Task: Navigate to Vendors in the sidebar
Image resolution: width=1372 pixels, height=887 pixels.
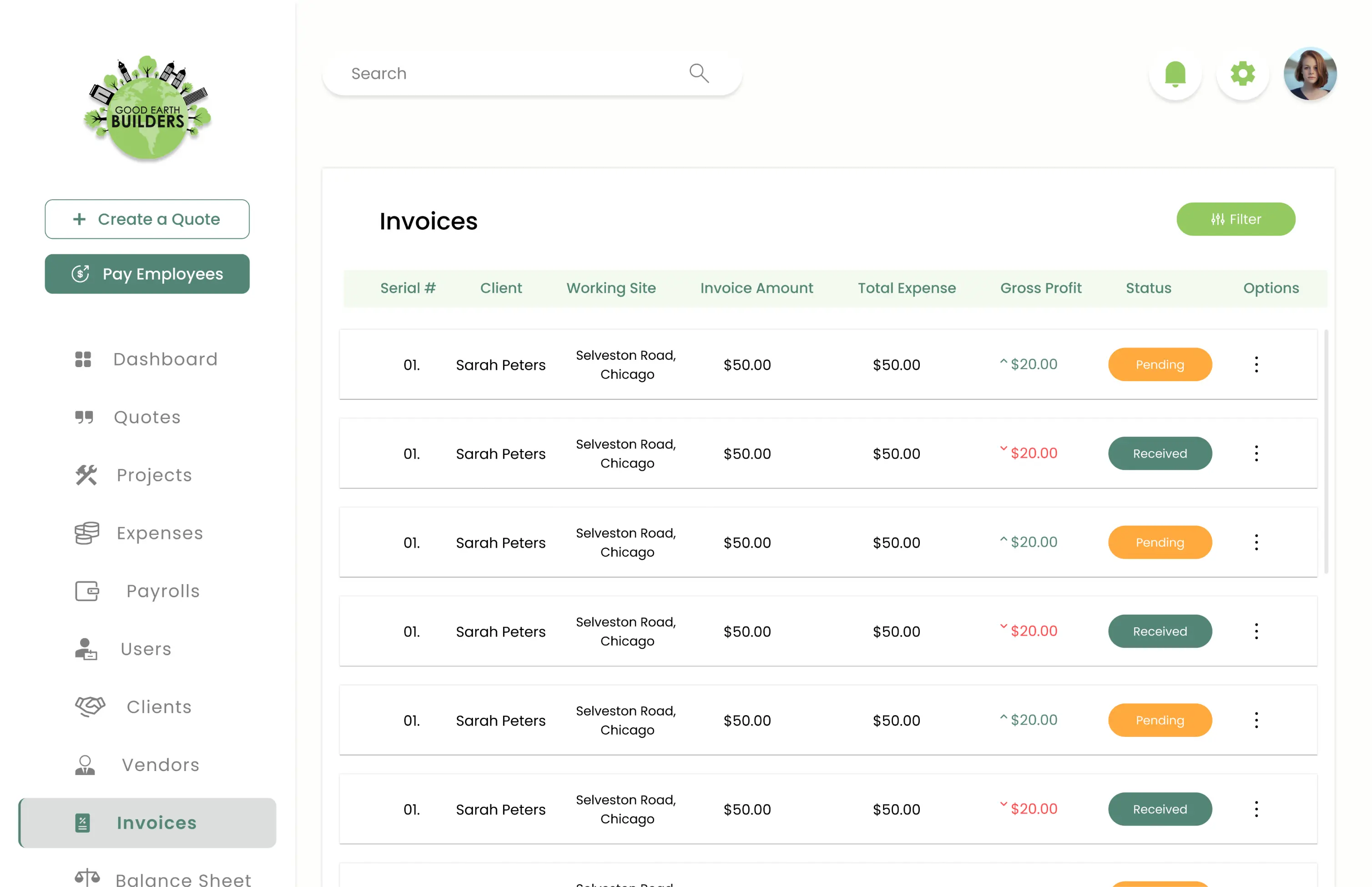Action: tap(160, 765)
